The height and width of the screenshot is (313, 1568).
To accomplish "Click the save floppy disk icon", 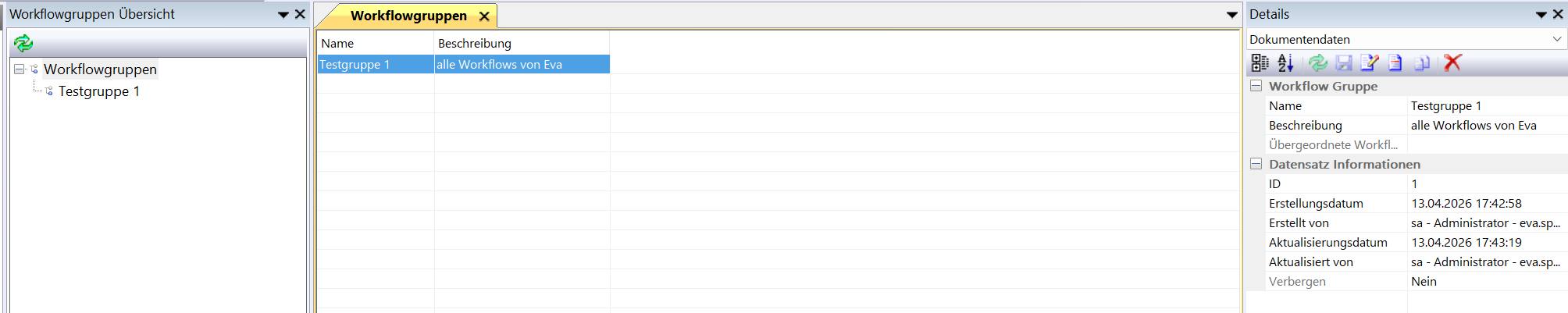I will 1344,62.
